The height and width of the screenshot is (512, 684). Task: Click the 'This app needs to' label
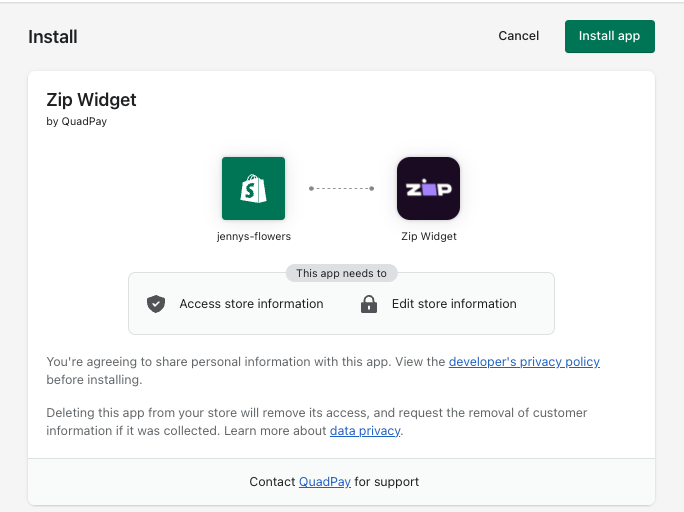pos(342,273)
